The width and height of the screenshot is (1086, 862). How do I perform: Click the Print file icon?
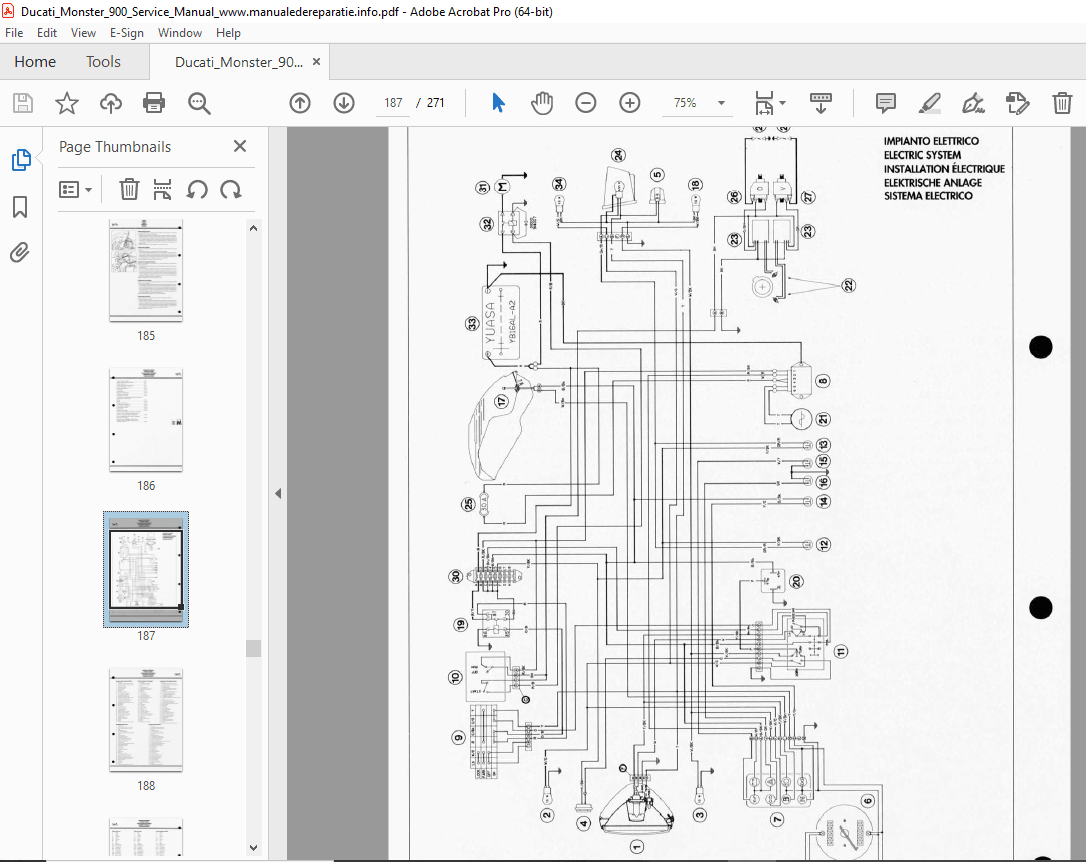[x=154, y=103]
